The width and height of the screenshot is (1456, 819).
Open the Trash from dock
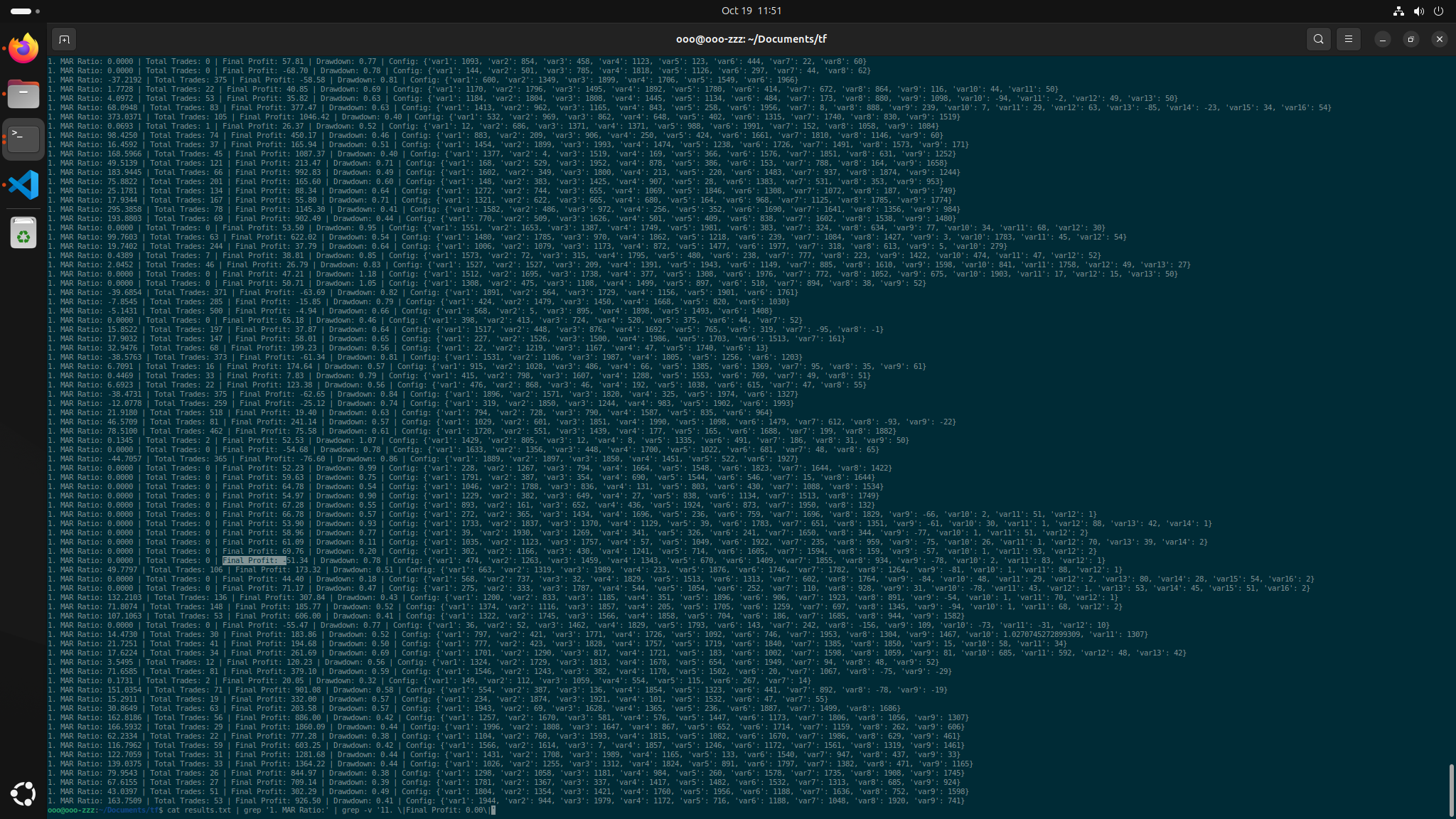coord(23,232)
